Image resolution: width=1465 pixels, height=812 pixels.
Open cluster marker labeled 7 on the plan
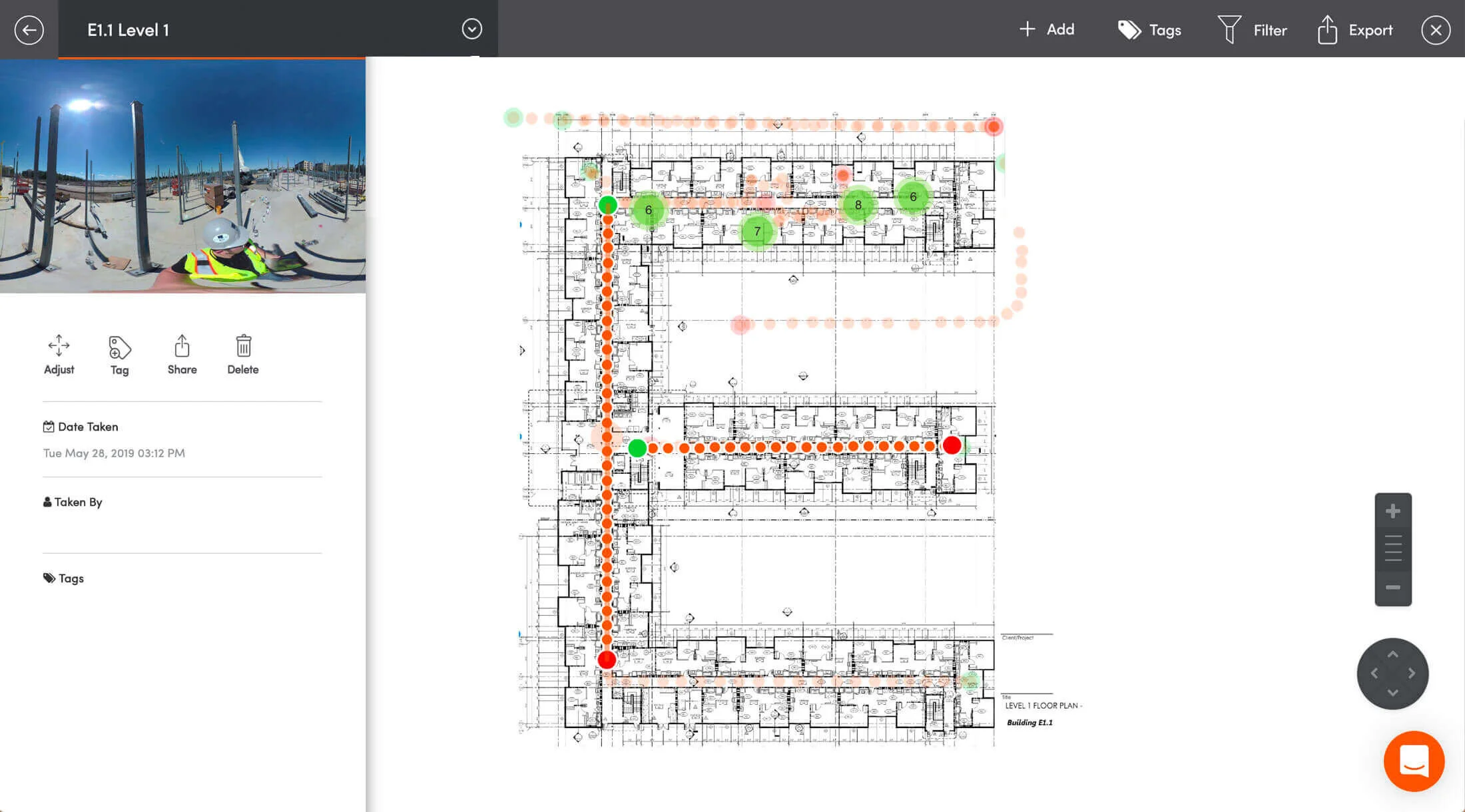click(x=756, y=231)
